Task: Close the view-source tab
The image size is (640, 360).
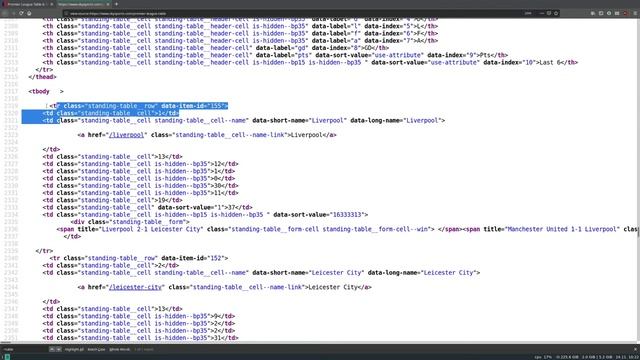Action: [108, 4]
